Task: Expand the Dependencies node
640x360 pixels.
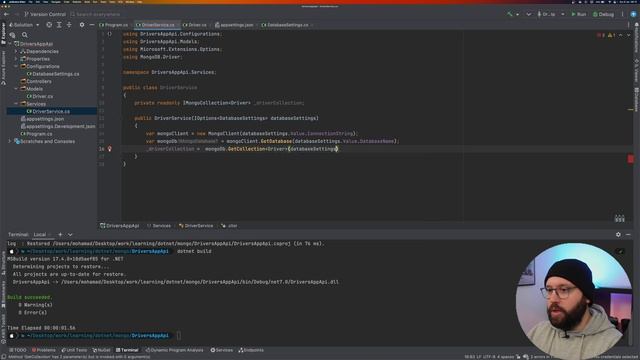Action: pos(16,51)
